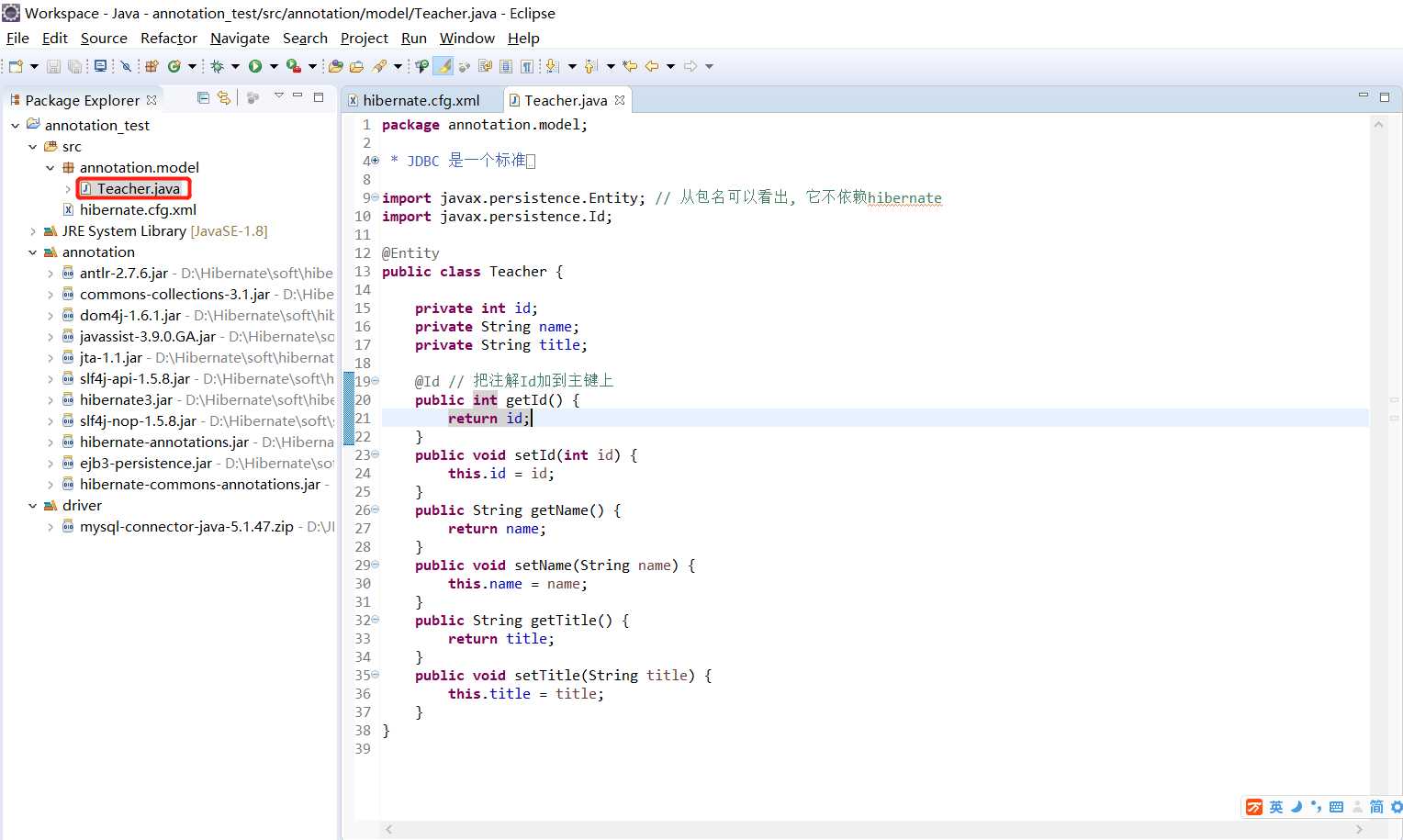Click the IME settings gear icon

coord(1396,807)
